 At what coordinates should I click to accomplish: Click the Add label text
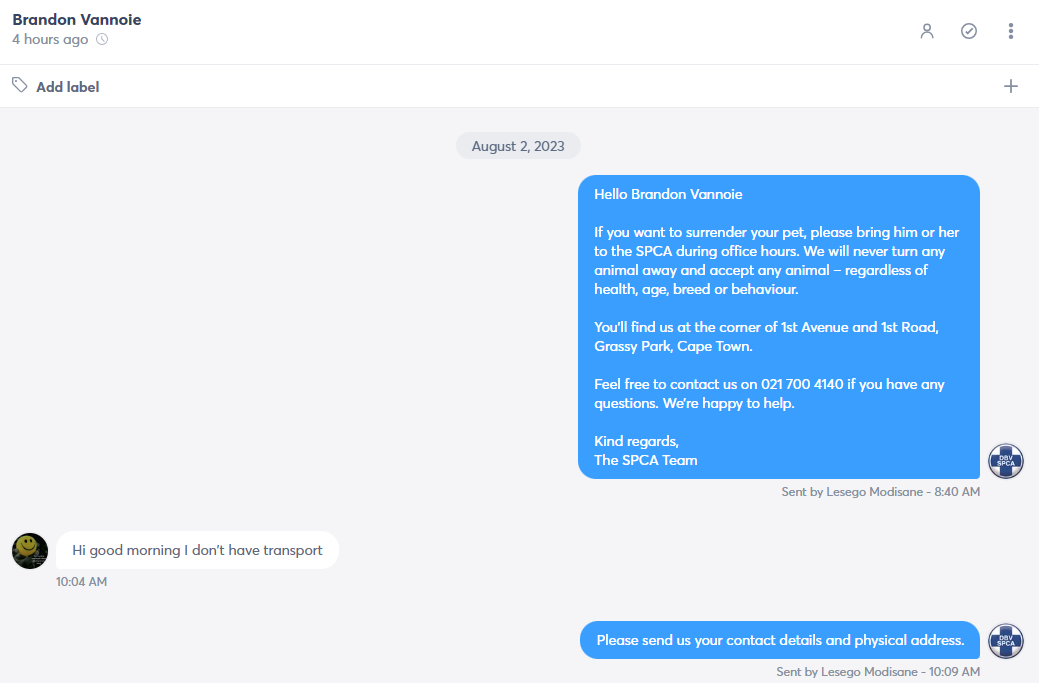coord(68,87)
